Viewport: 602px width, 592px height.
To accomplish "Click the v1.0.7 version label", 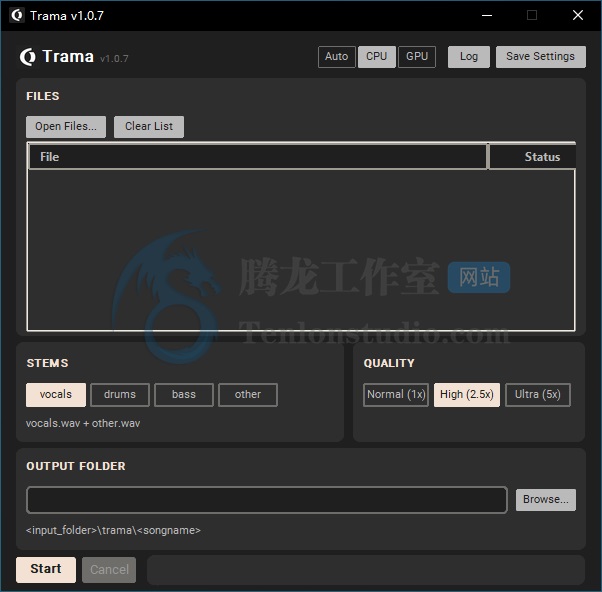I will pyautogui.click(x=114, y=59).
